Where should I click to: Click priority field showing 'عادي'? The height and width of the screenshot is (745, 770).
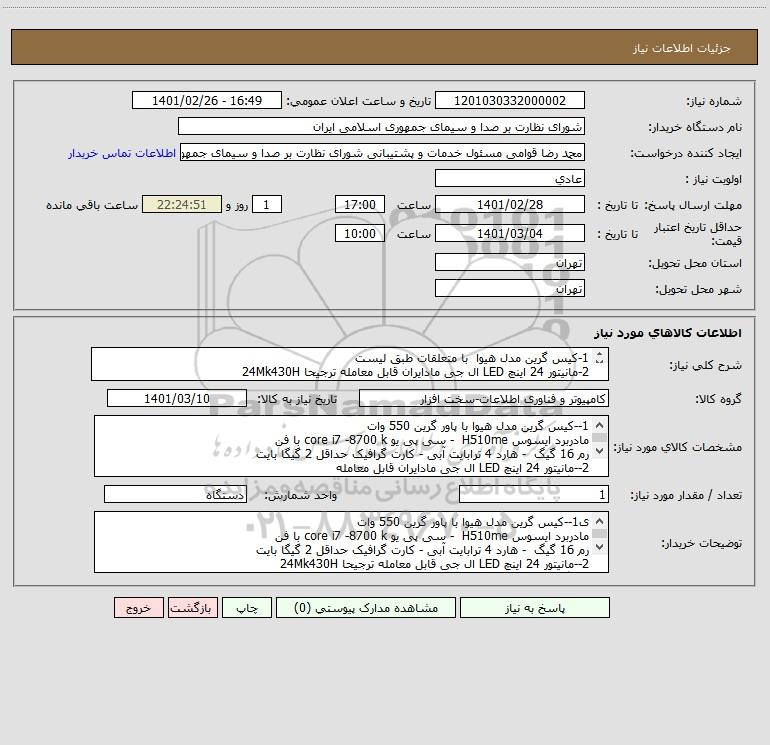pyautogui.click(x=510, y=178)
